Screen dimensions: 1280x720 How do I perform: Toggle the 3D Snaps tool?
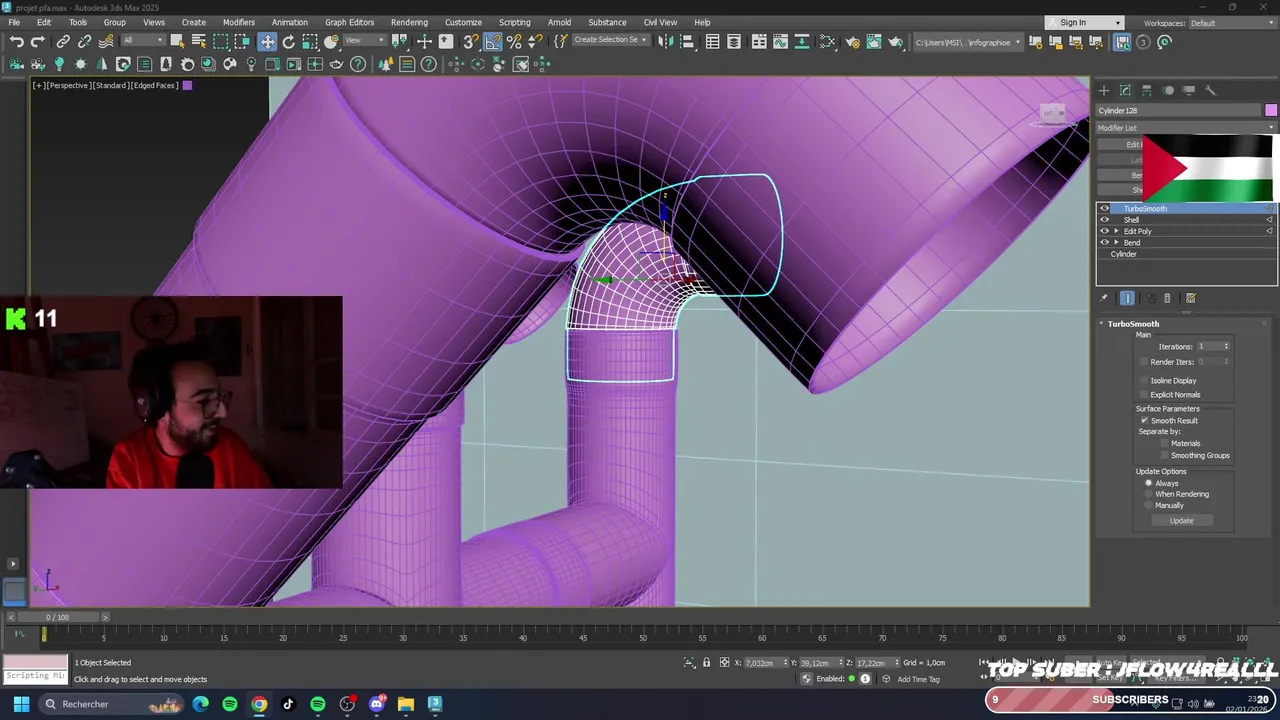(471, 42)
